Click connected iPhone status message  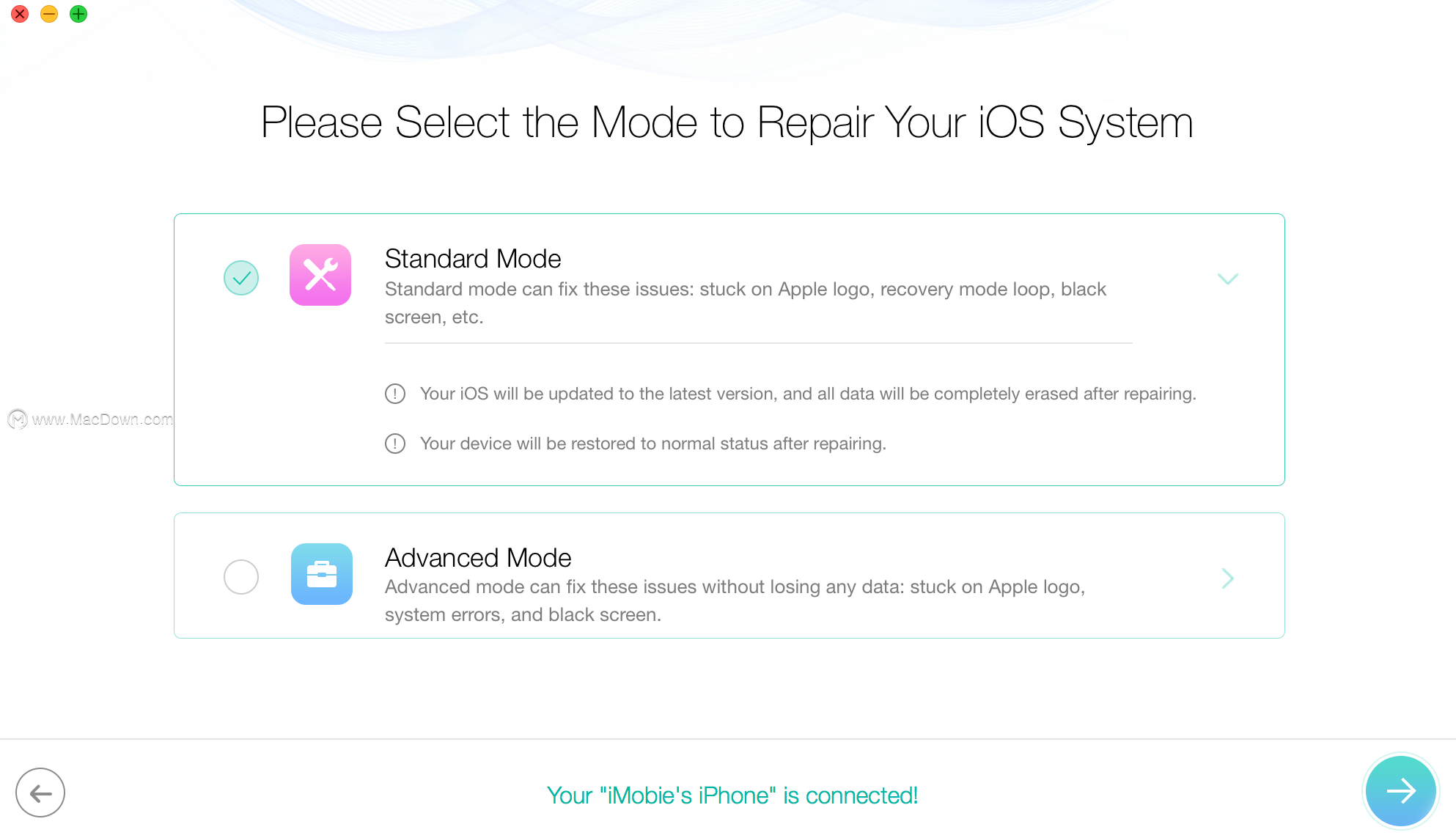pos(729,795)
